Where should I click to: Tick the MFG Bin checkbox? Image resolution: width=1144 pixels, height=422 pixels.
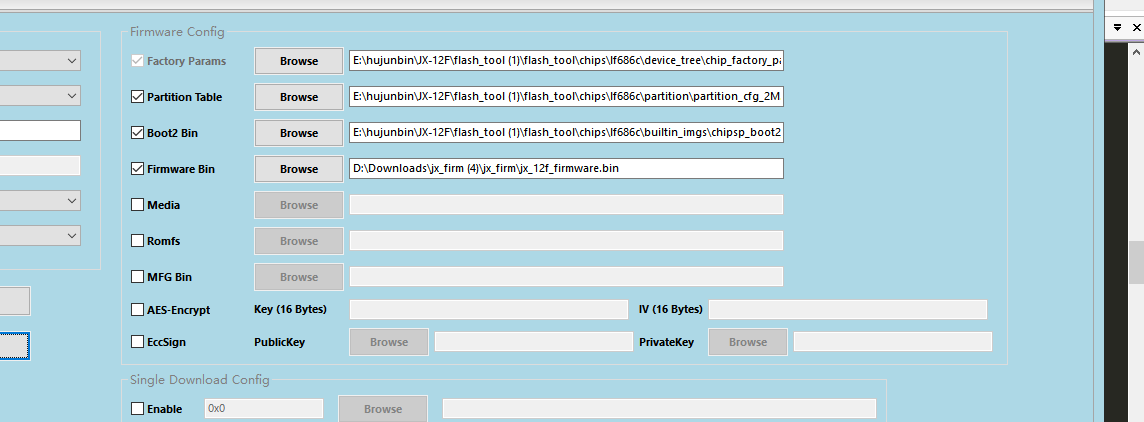click(138, 277)
